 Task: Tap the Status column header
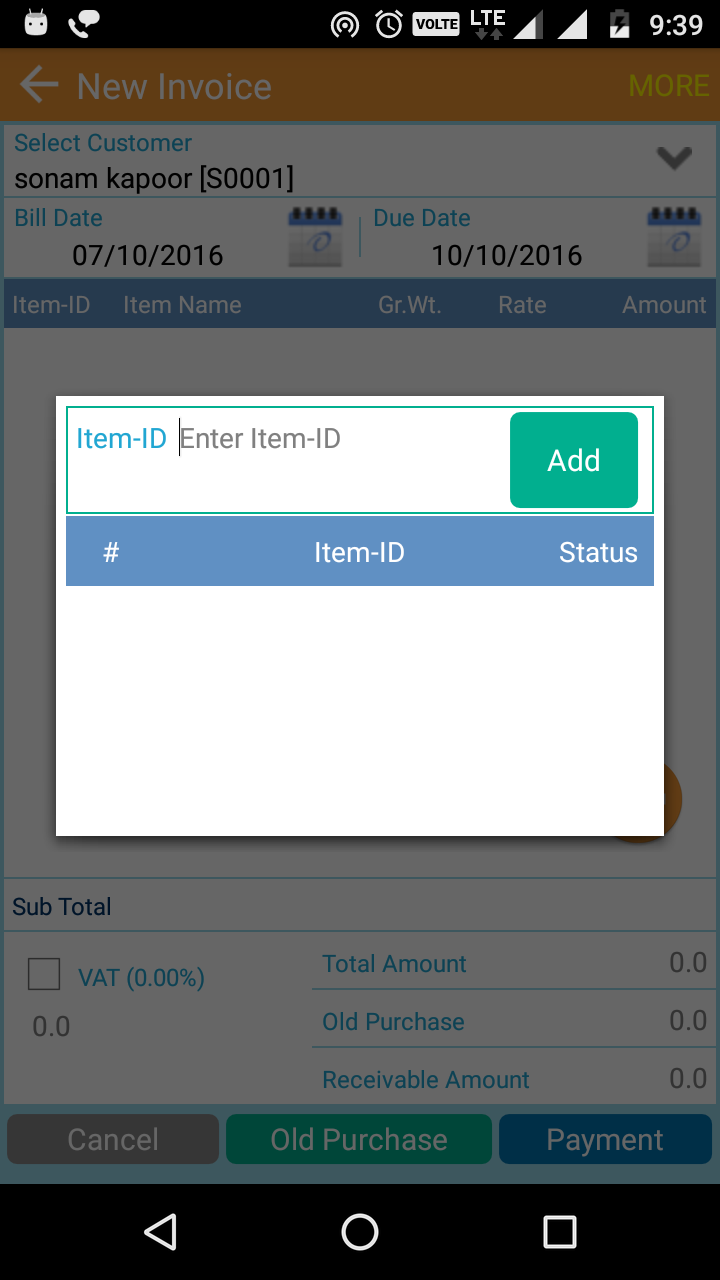[598, 552]
